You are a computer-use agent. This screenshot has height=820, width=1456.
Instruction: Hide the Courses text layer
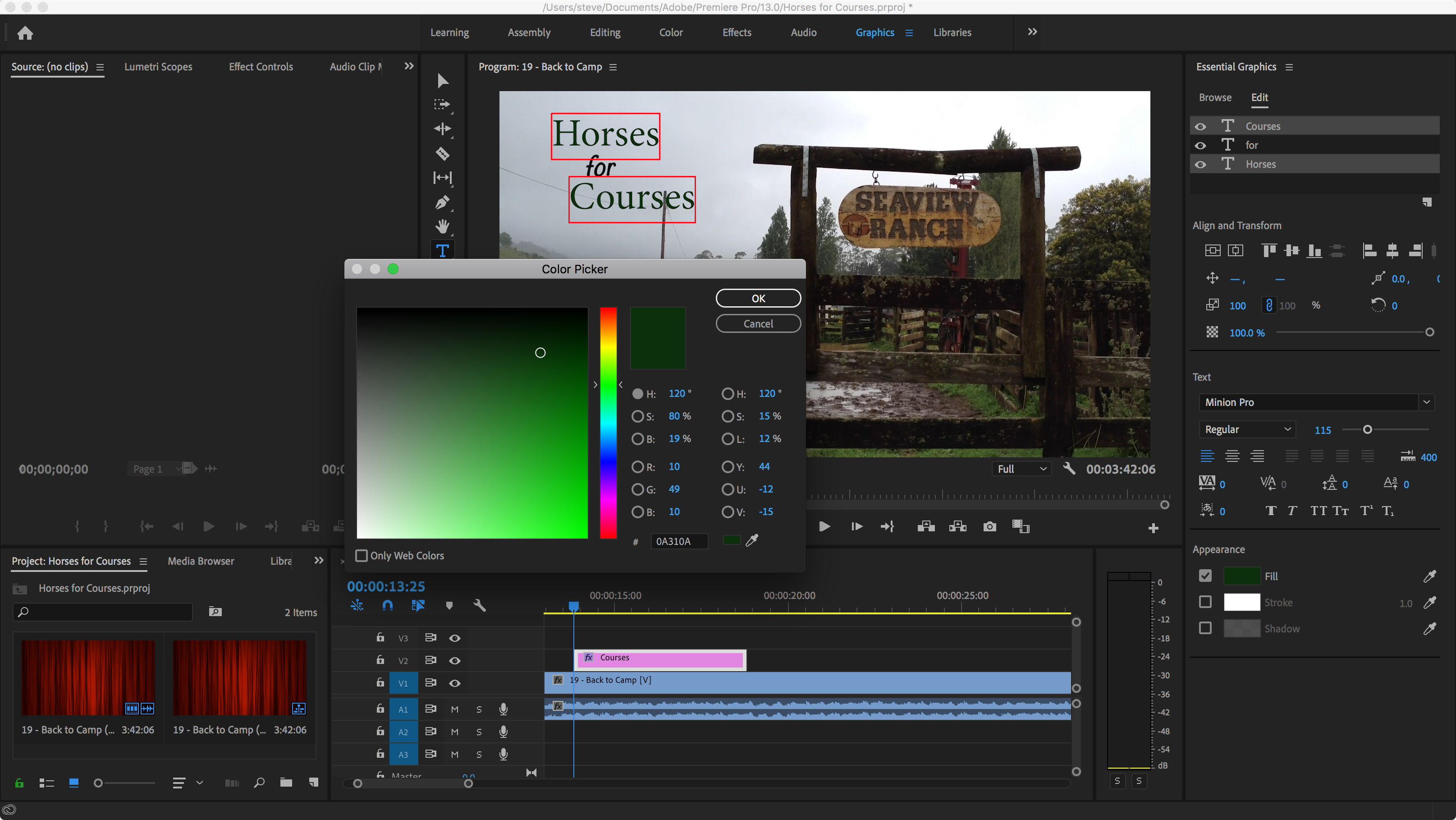1200,126
